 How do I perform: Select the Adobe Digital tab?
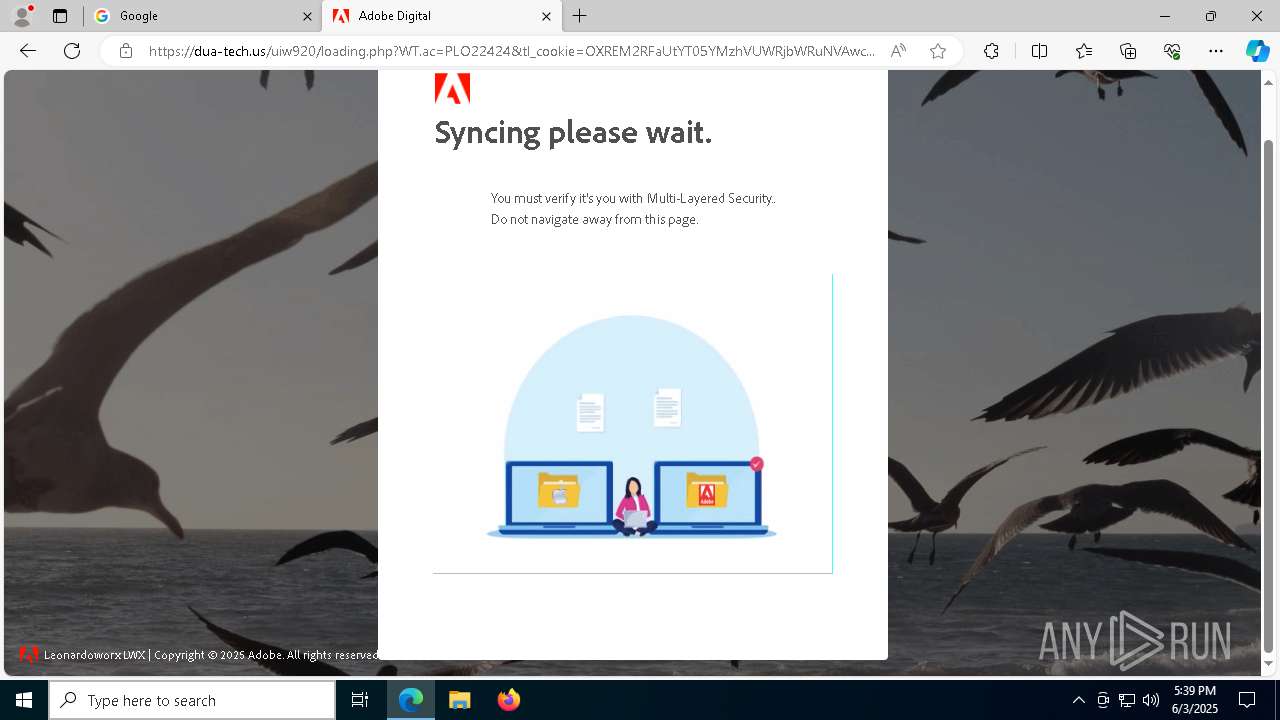point(441,16)
